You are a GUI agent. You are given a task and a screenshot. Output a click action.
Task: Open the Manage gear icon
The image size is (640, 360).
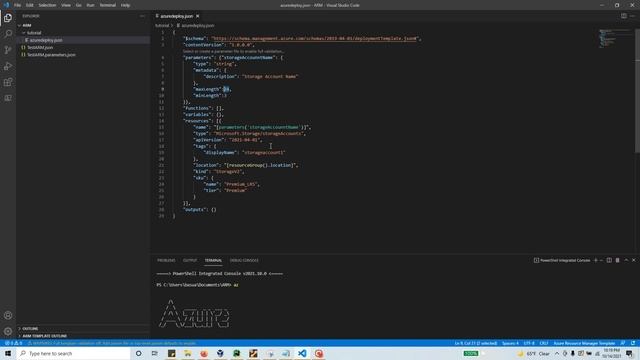coord(8,331)
